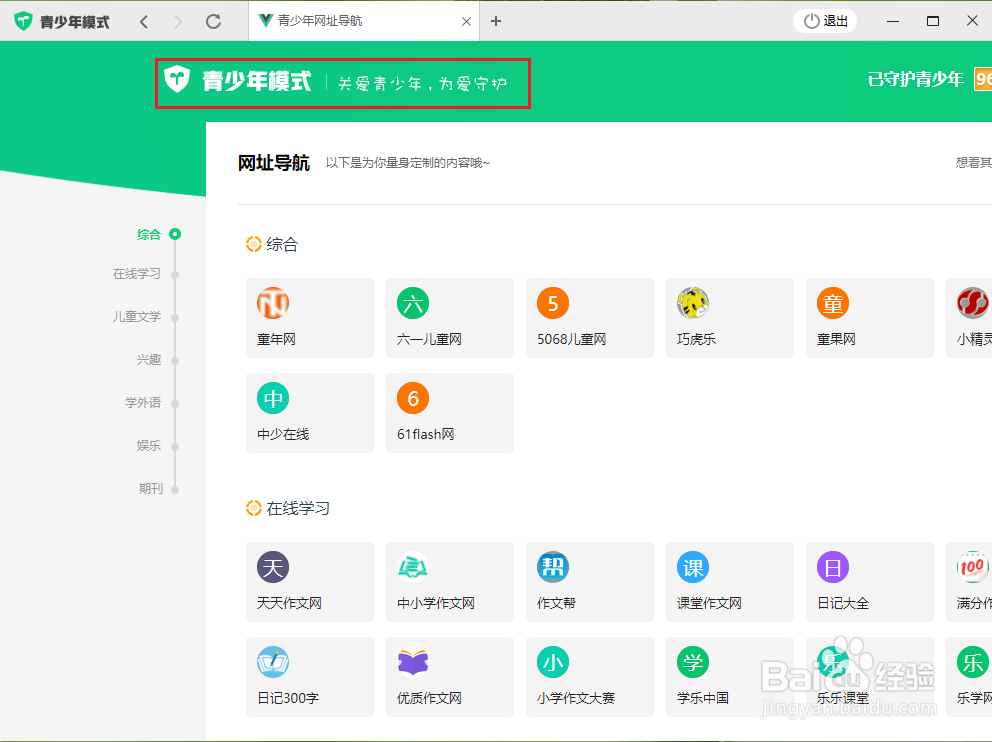Screen dimensions: 992x742
Task: Click the 5068儿童网 icon
Action: [589, 318]
